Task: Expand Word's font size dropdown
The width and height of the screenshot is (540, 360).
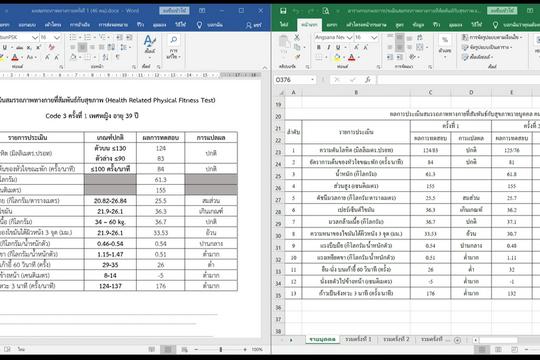Action: [x=57, y=37]
